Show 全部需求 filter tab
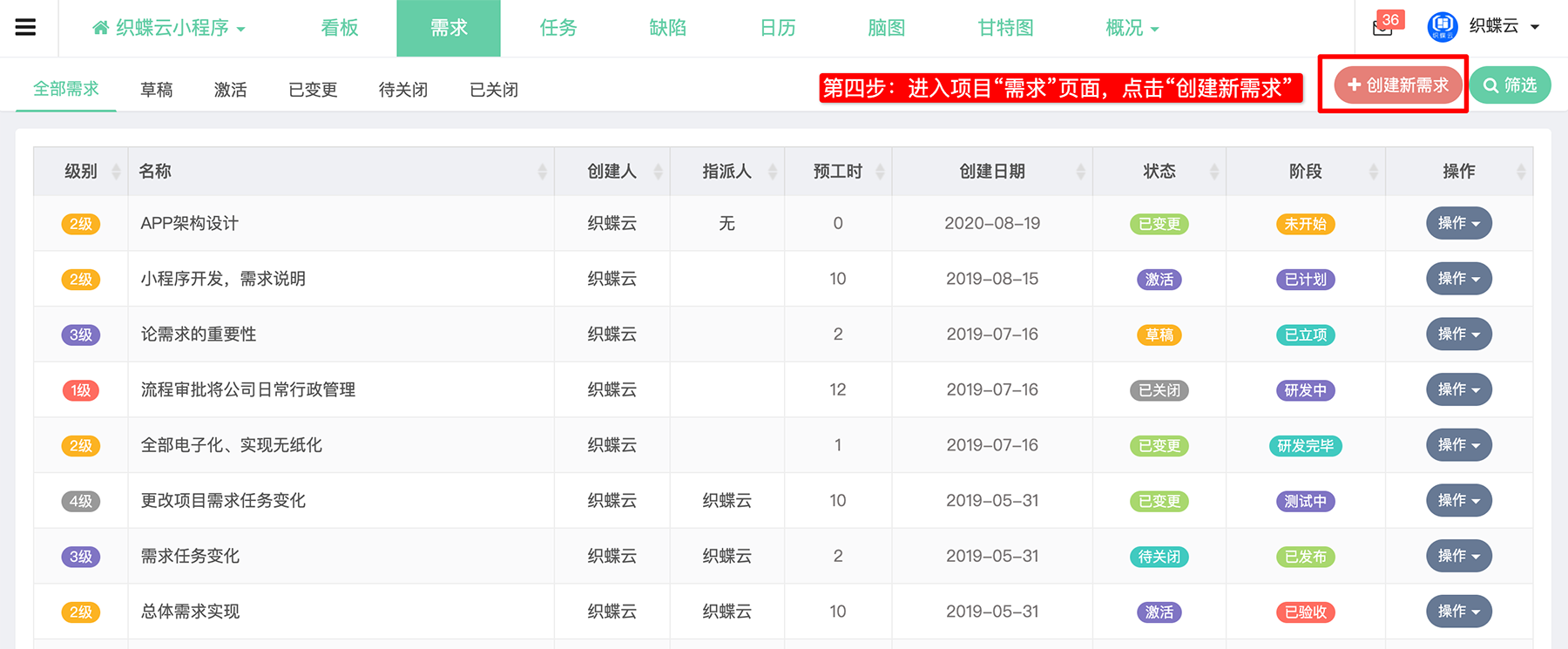1568x649 pixels. (66, 89)
